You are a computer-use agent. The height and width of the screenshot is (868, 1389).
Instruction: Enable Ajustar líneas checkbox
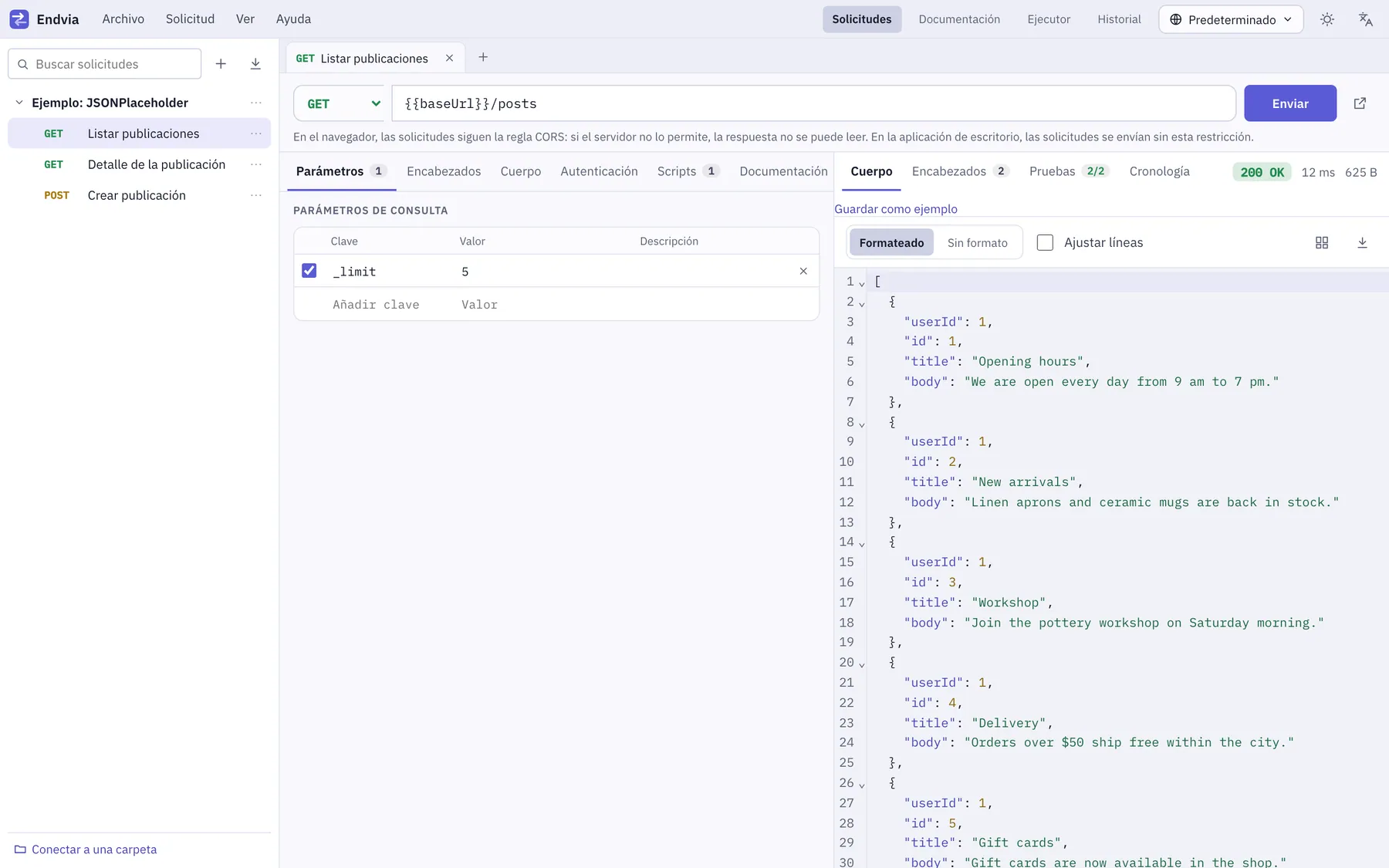[1045, 242]
